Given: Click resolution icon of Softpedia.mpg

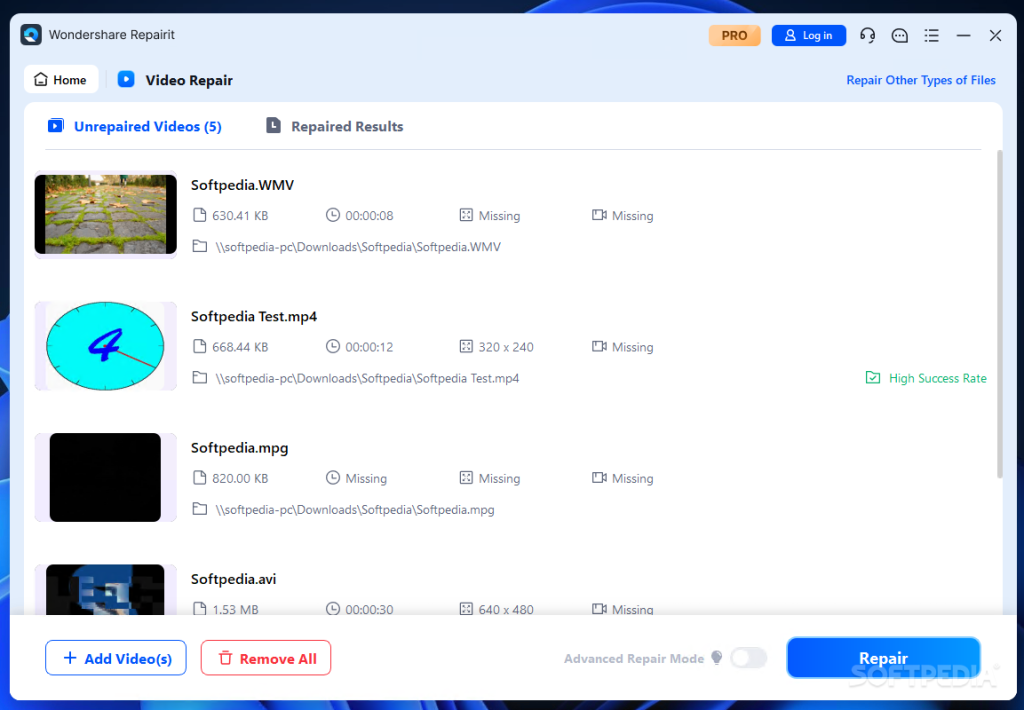Looking at the screenshot, I should click(x=466, y=478).
